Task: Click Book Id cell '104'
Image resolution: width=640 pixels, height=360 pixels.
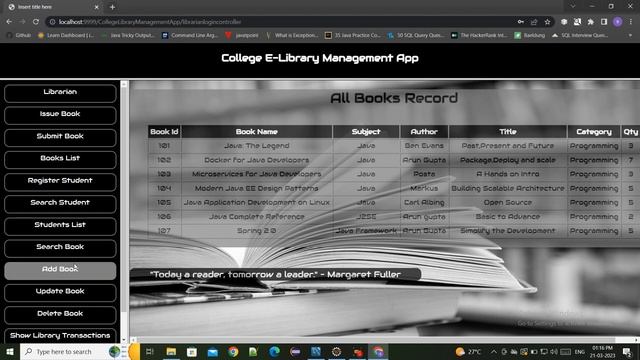Action: 164,188
